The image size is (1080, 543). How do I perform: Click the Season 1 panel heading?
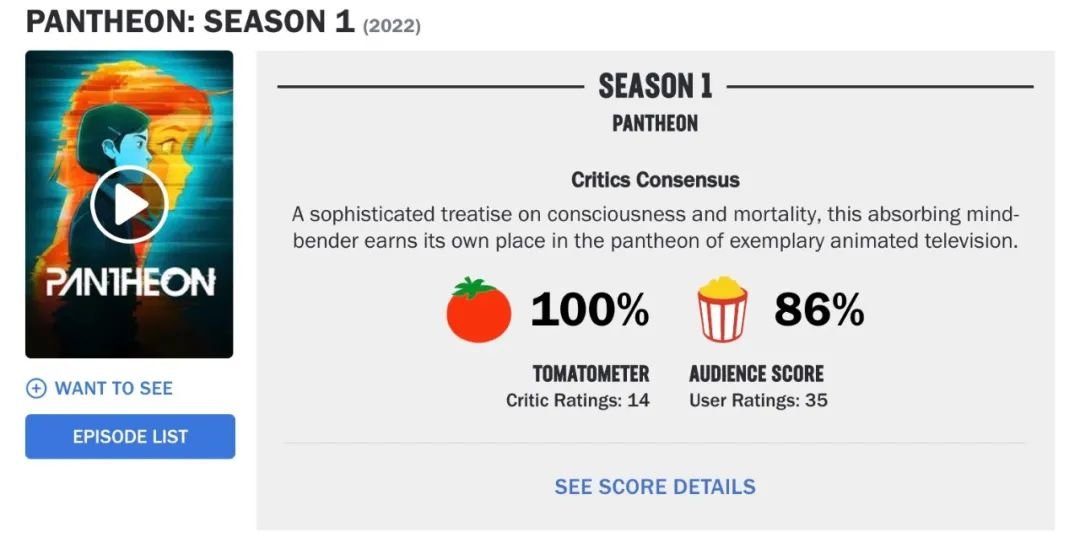click(655, 87)
